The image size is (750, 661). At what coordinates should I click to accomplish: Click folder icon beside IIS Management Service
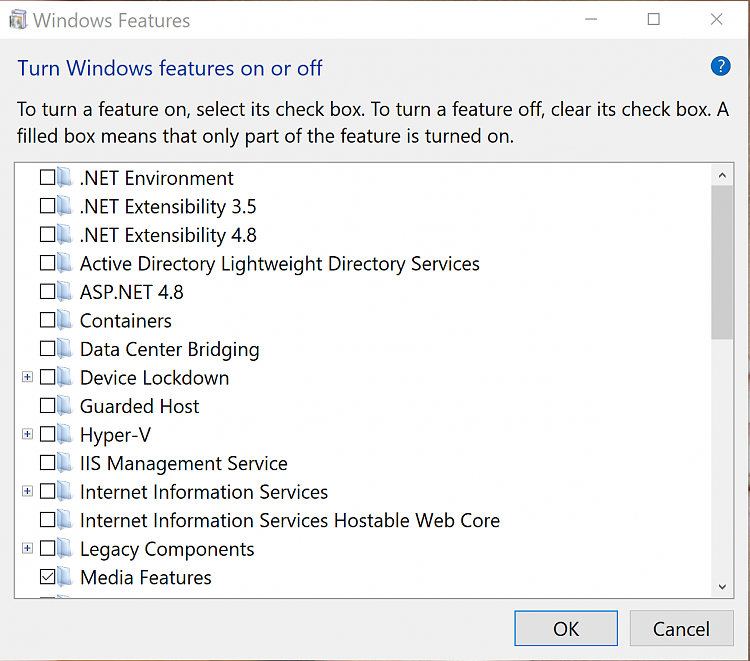point(65,463)
